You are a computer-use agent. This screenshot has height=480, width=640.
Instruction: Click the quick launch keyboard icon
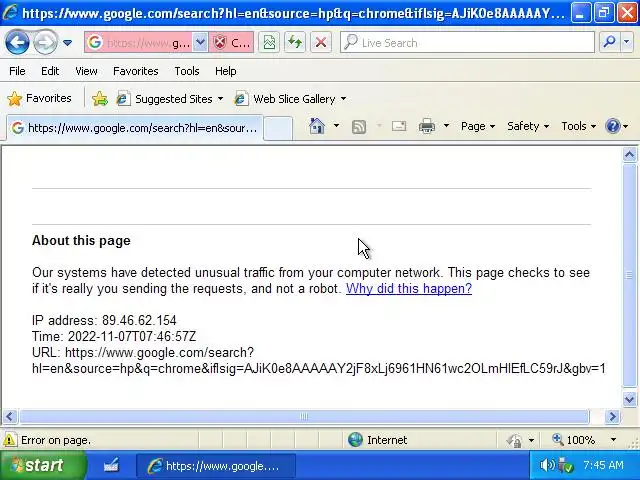tap(111, 465)
